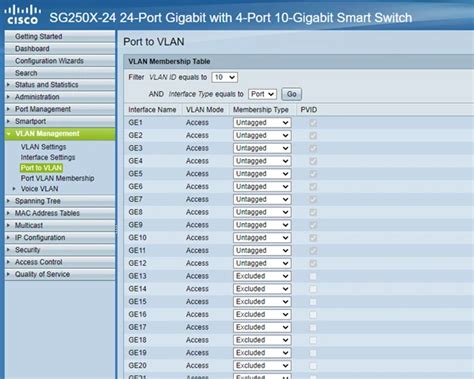Expand Spanning Tree section
The height and width of the screenshot is (379, 474).
[60, 201]
